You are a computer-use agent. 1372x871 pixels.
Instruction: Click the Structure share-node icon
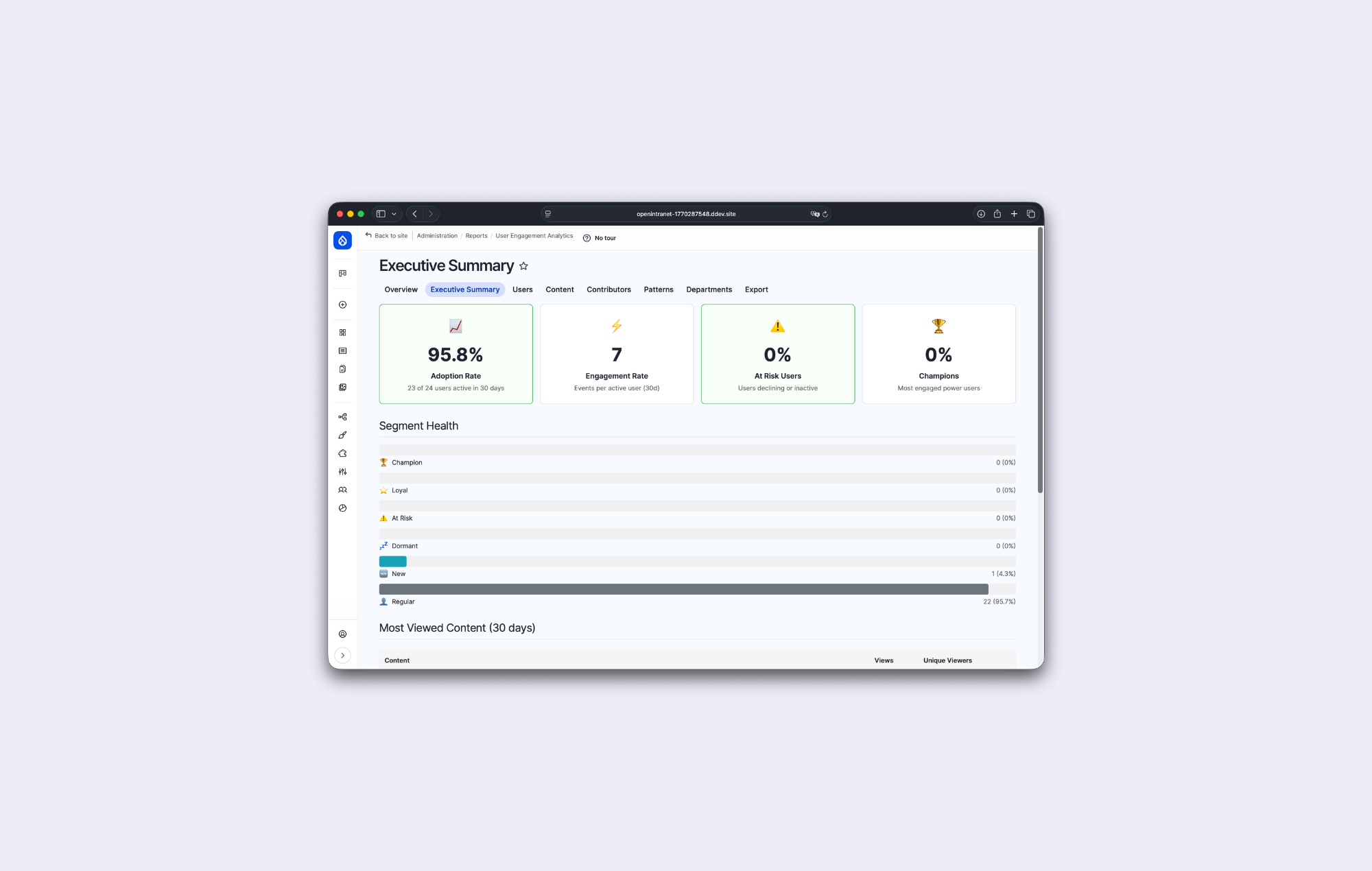(342, 416)
